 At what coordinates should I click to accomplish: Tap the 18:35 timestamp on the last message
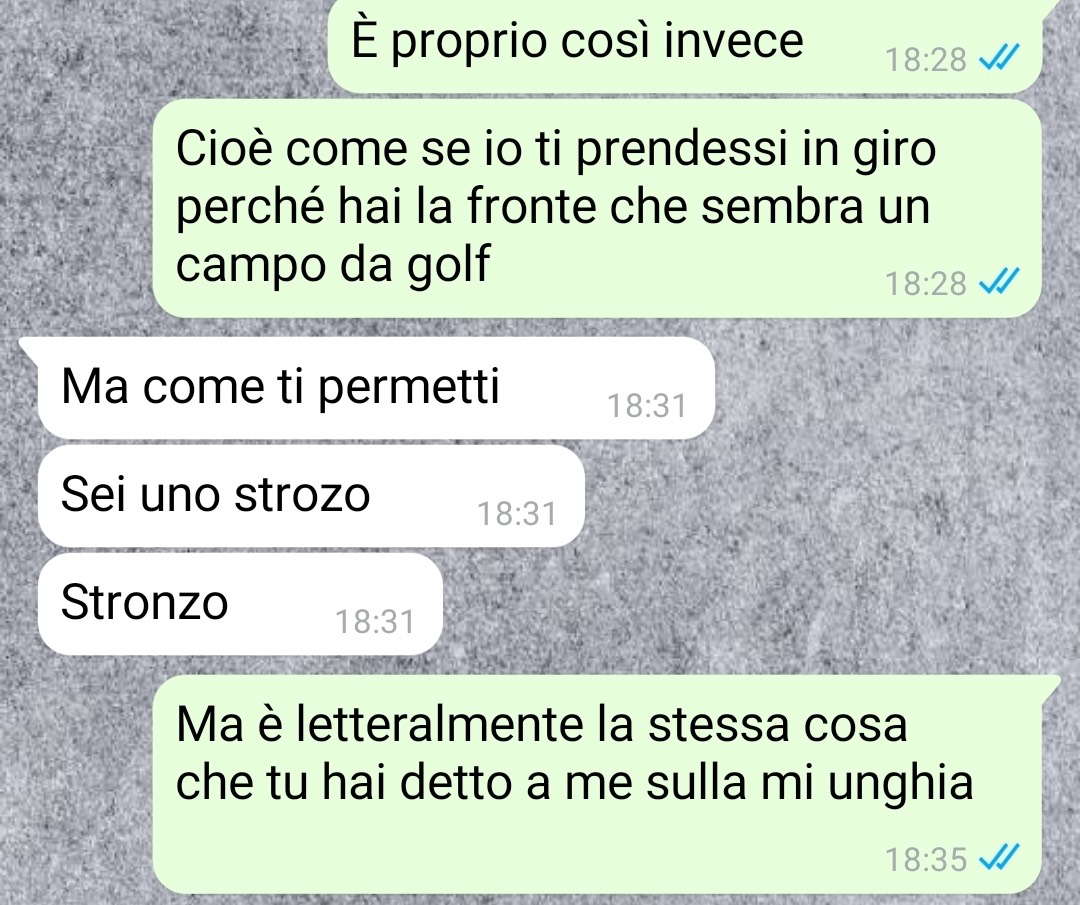click(926, 859)
